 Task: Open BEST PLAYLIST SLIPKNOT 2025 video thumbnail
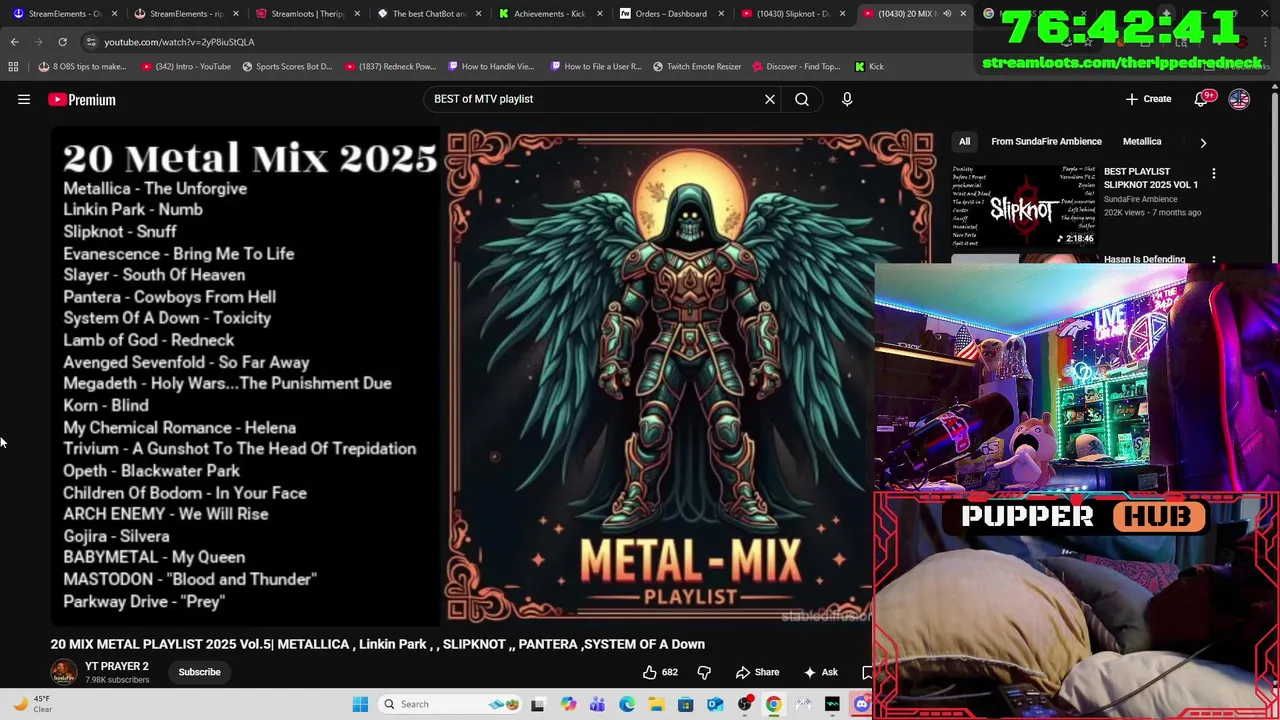tap(1024, 206)
